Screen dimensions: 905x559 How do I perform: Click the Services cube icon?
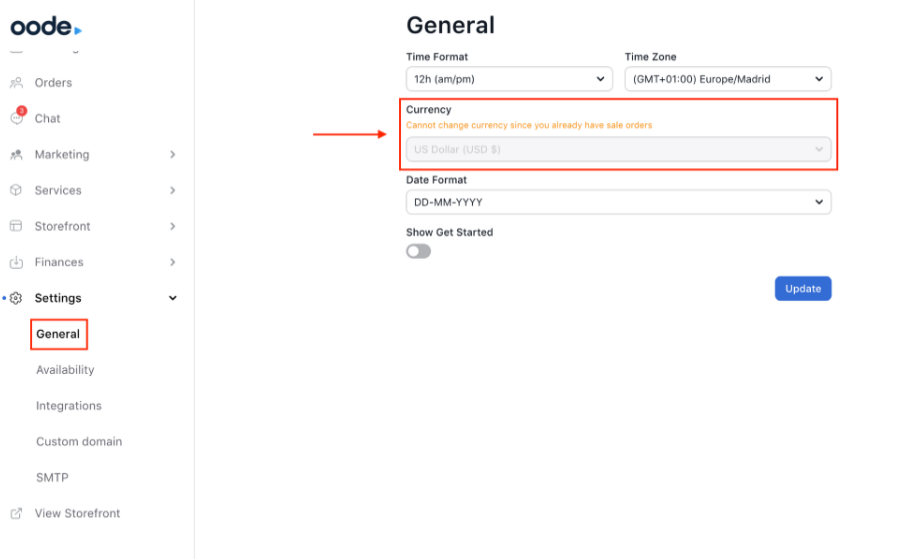point(16,190)
